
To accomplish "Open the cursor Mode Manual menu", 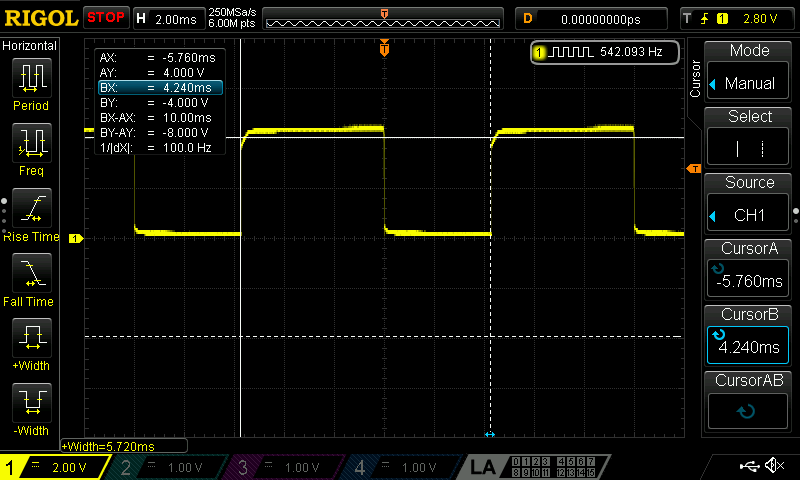I will coord(749,72).
